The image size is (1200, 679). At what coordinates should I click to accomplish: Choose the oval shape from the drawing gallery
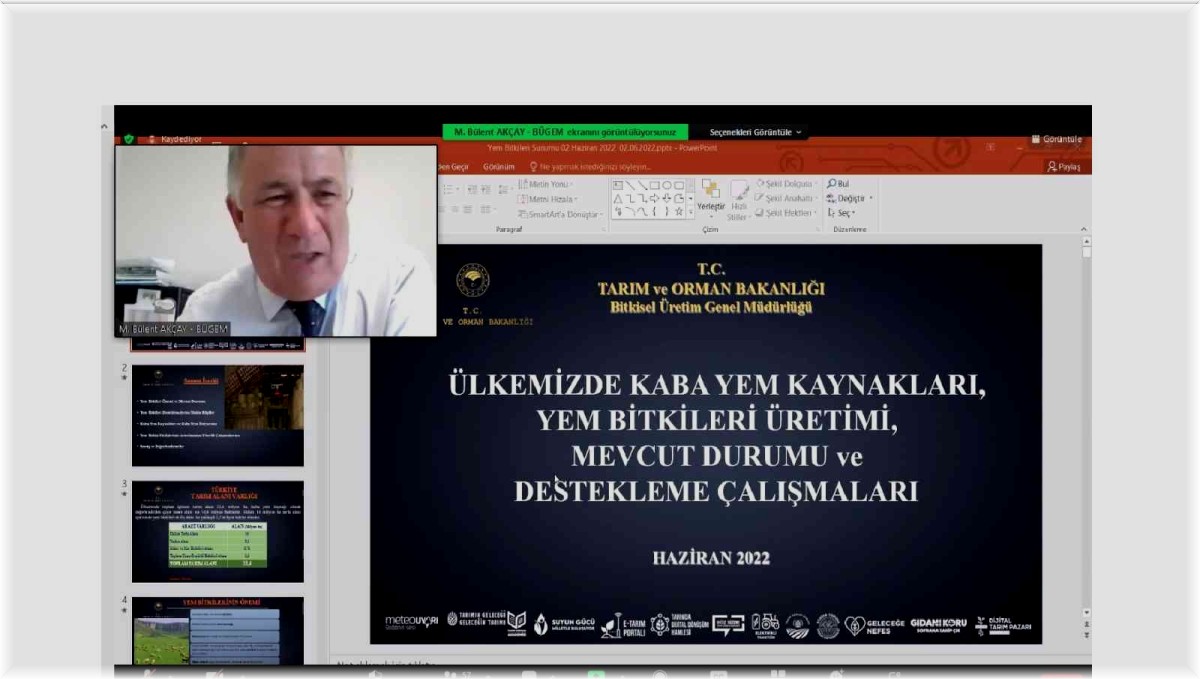tap(667, 184)
